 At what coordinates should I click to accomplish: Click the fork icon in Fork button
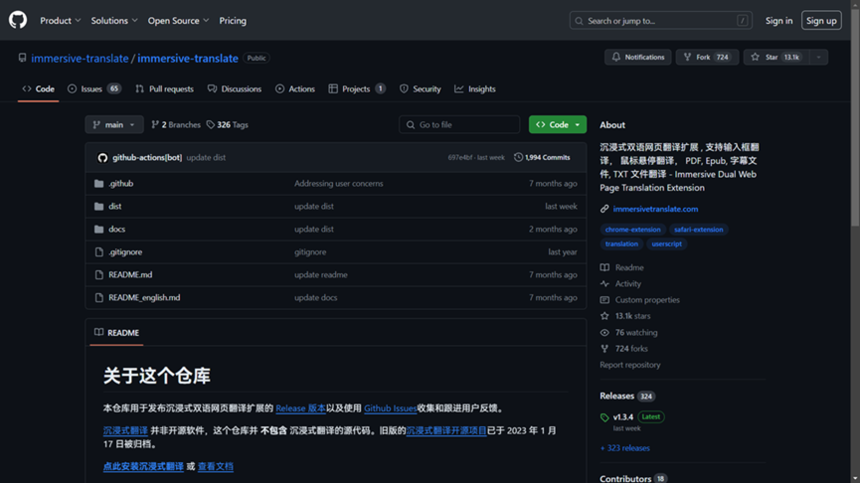click(687, 57)
